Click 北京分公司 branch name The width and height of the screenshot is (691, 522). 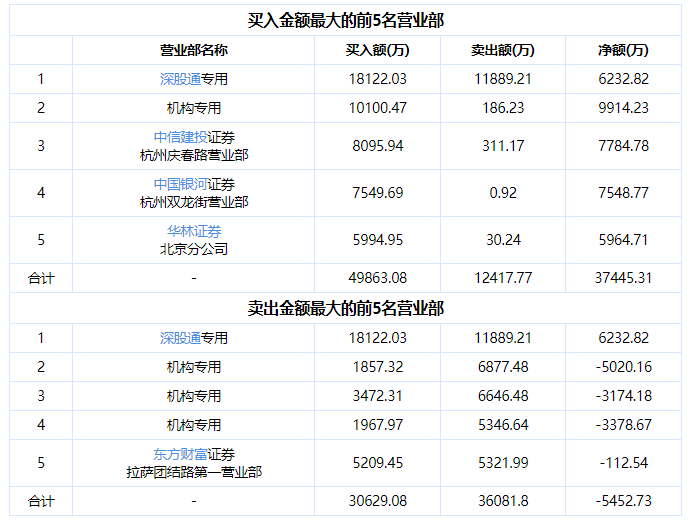[194, 249]
